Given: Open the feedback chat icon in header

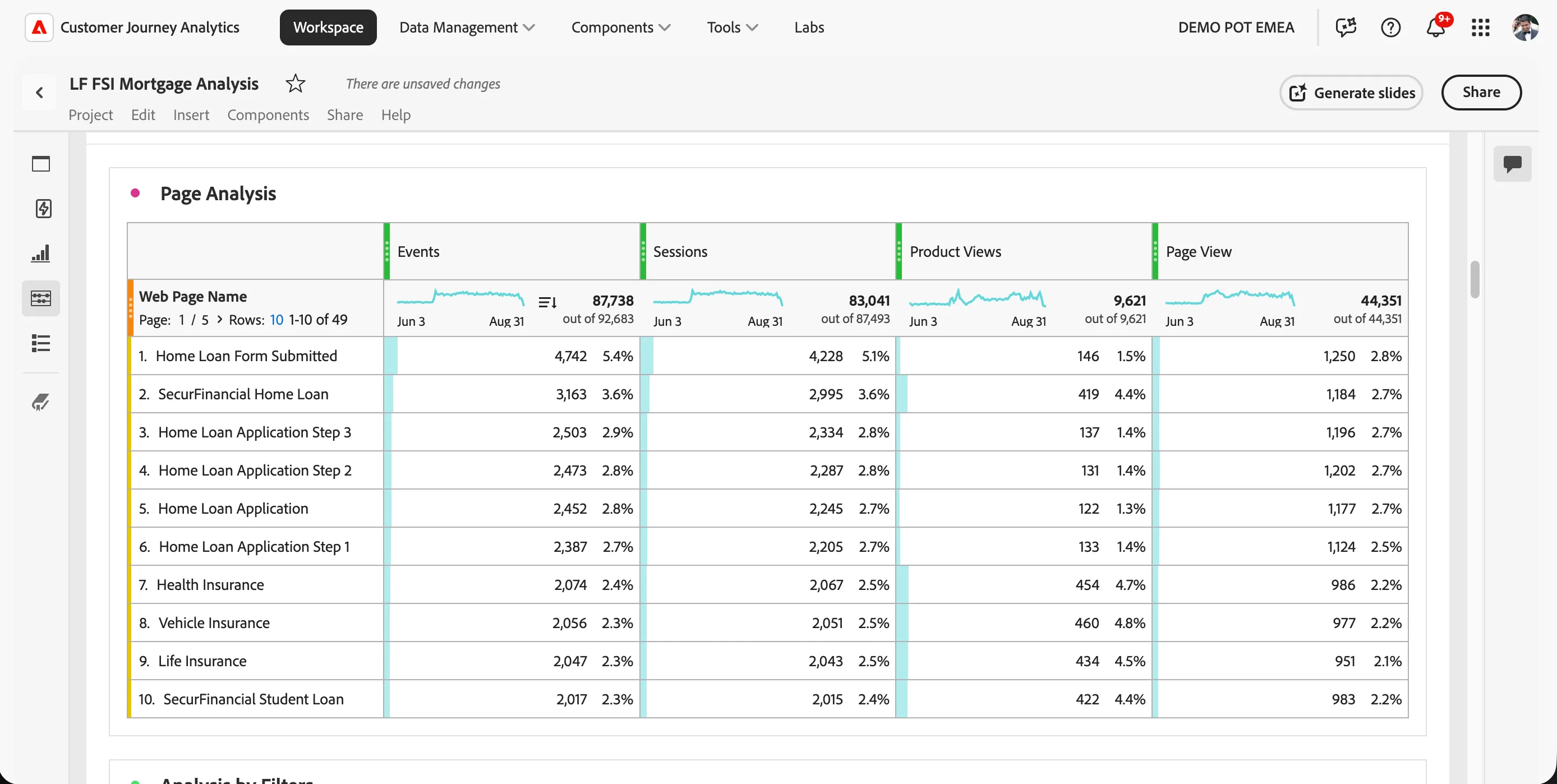Looking at the screenshot, I should (x=1346, y=27).
